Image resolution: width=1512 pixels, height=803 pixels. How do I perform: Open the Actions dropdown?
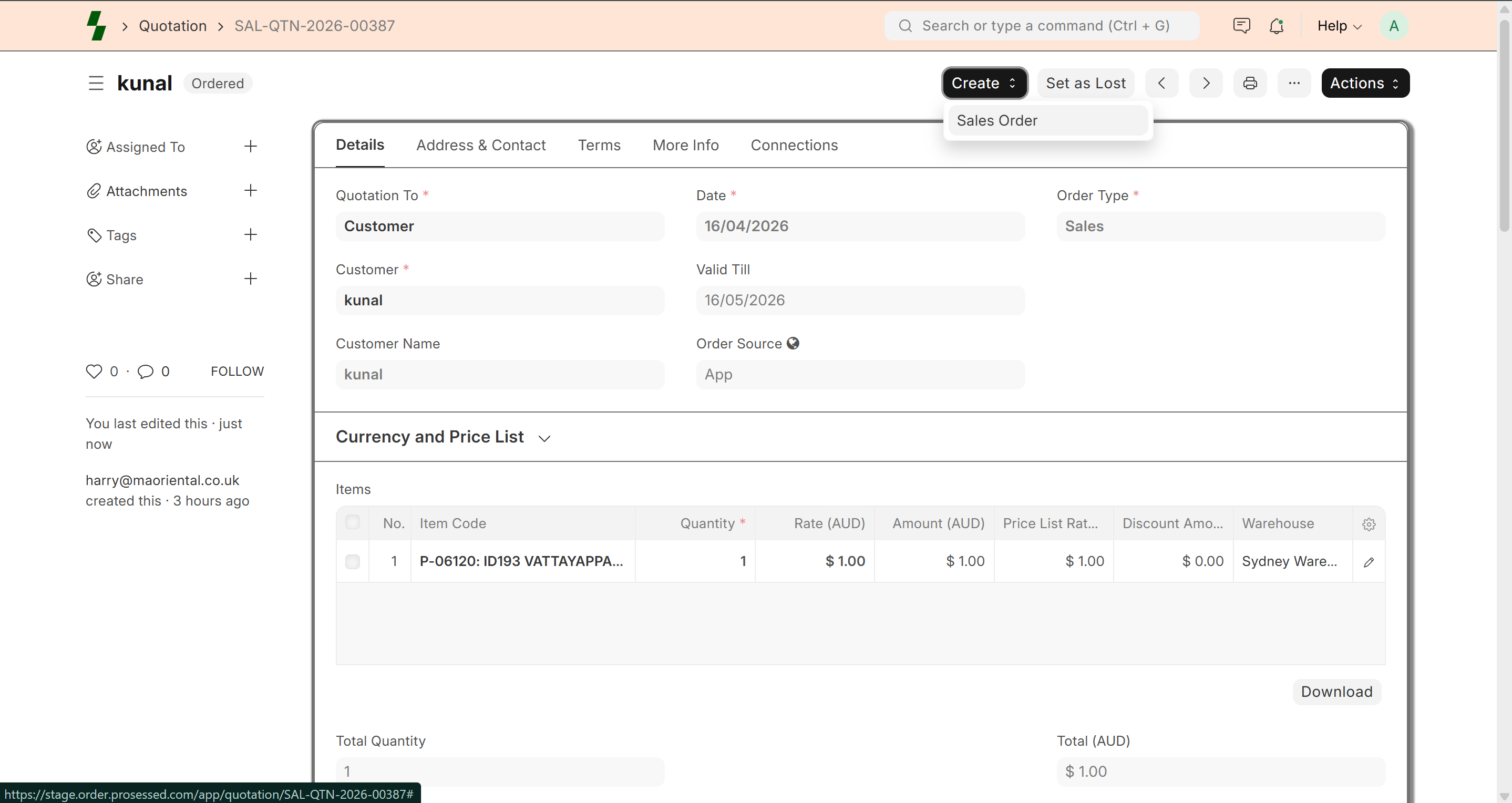click(1365, 83)
